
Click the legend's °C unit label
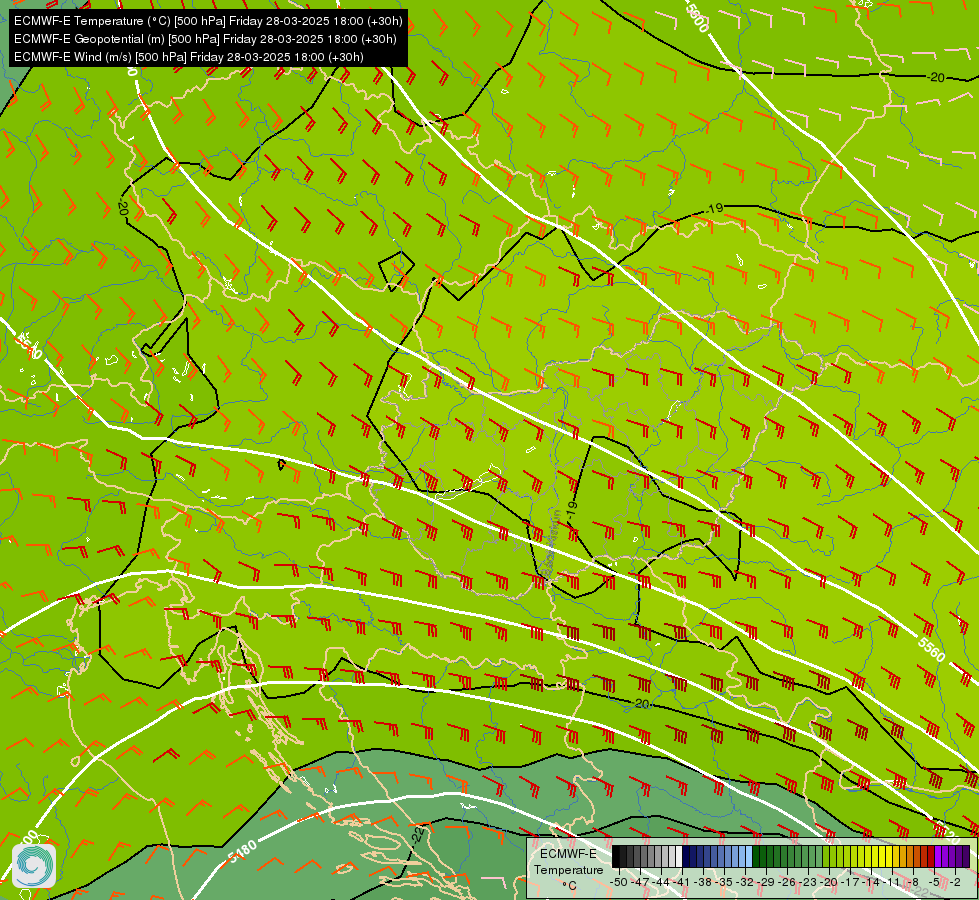(569, 886)
